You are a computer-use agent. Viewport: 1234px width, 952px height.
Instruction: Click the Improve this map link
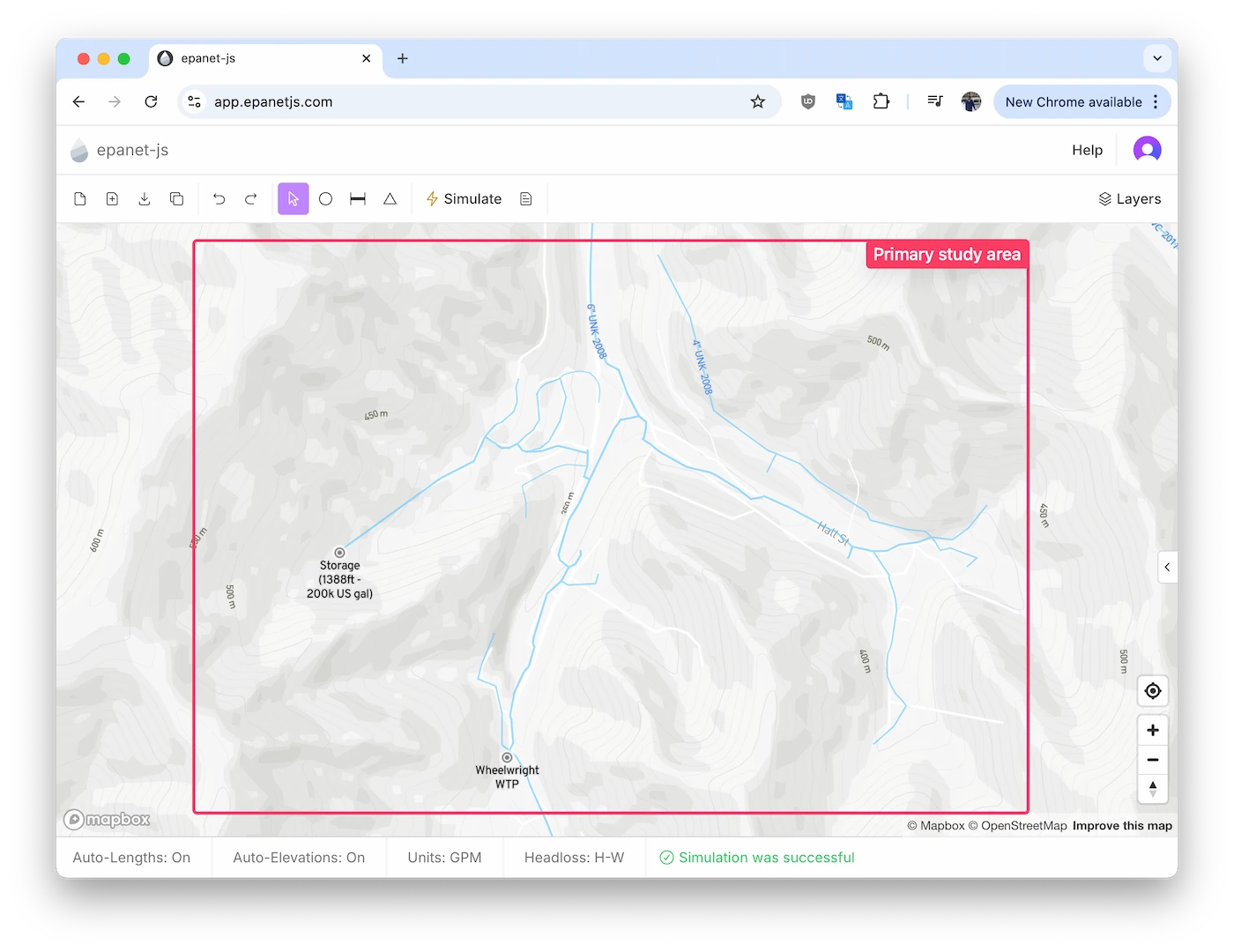pyautogui.click(x=1122, y=826)
